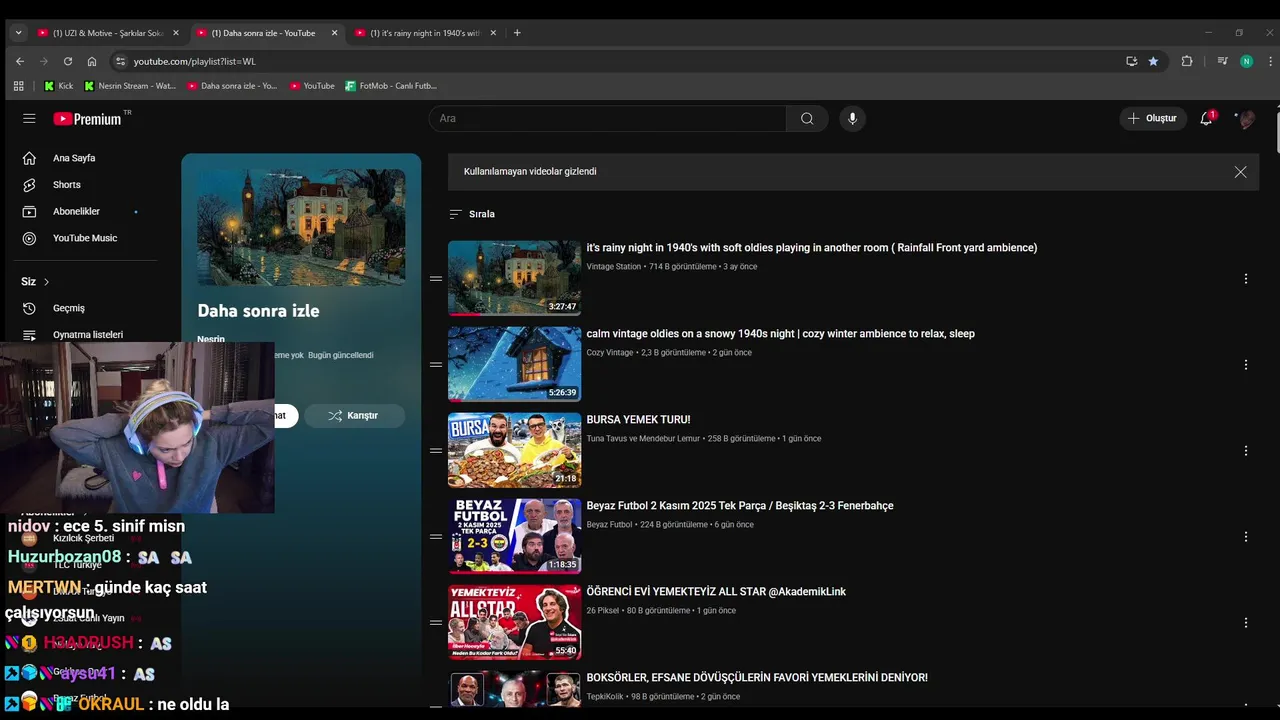Click the drag handle of calm vintage video
The image size is (1280, 720).
436,365
